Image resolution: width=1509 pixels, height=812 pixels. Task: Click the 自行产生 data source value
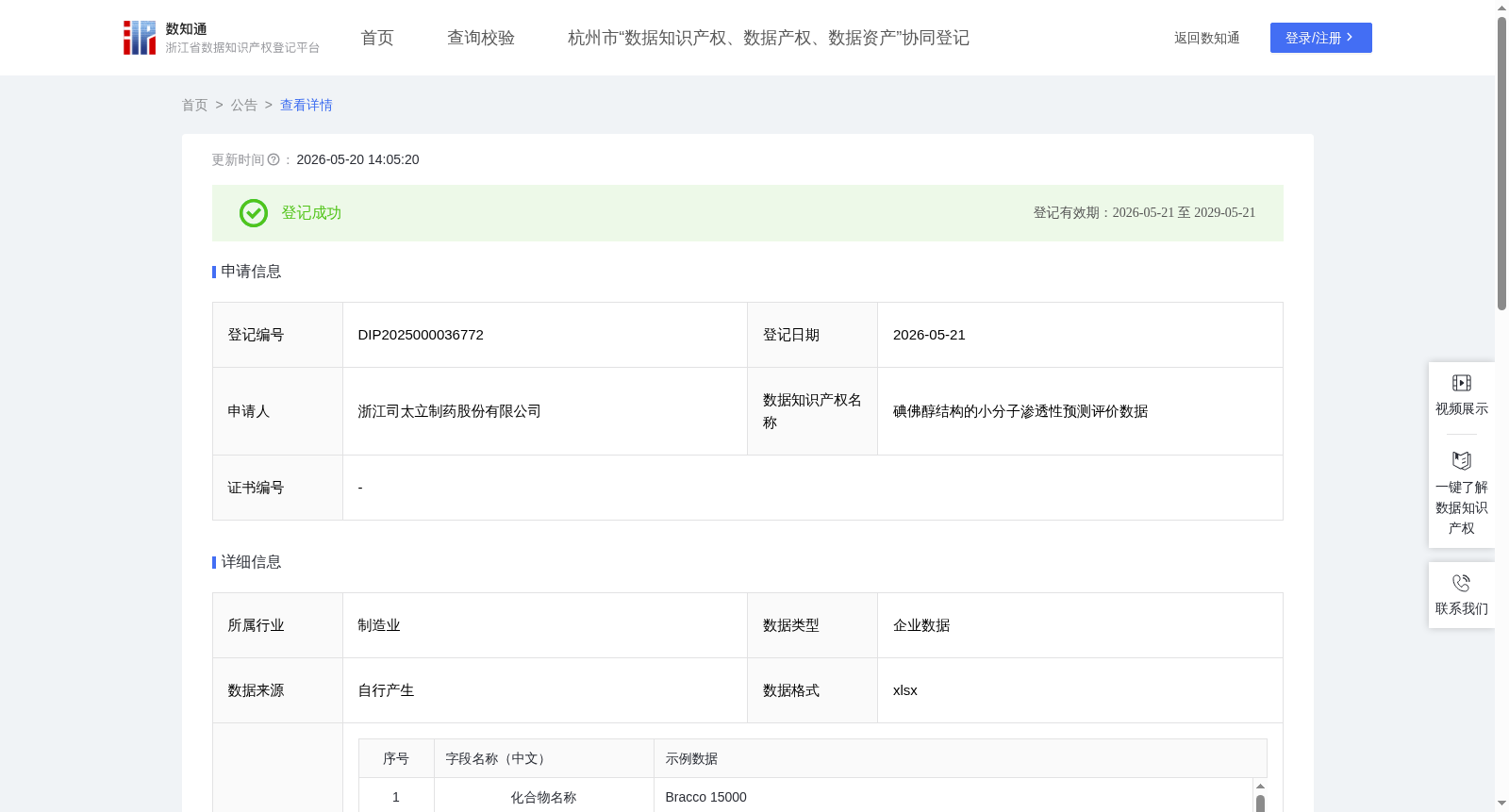point(386,690)
